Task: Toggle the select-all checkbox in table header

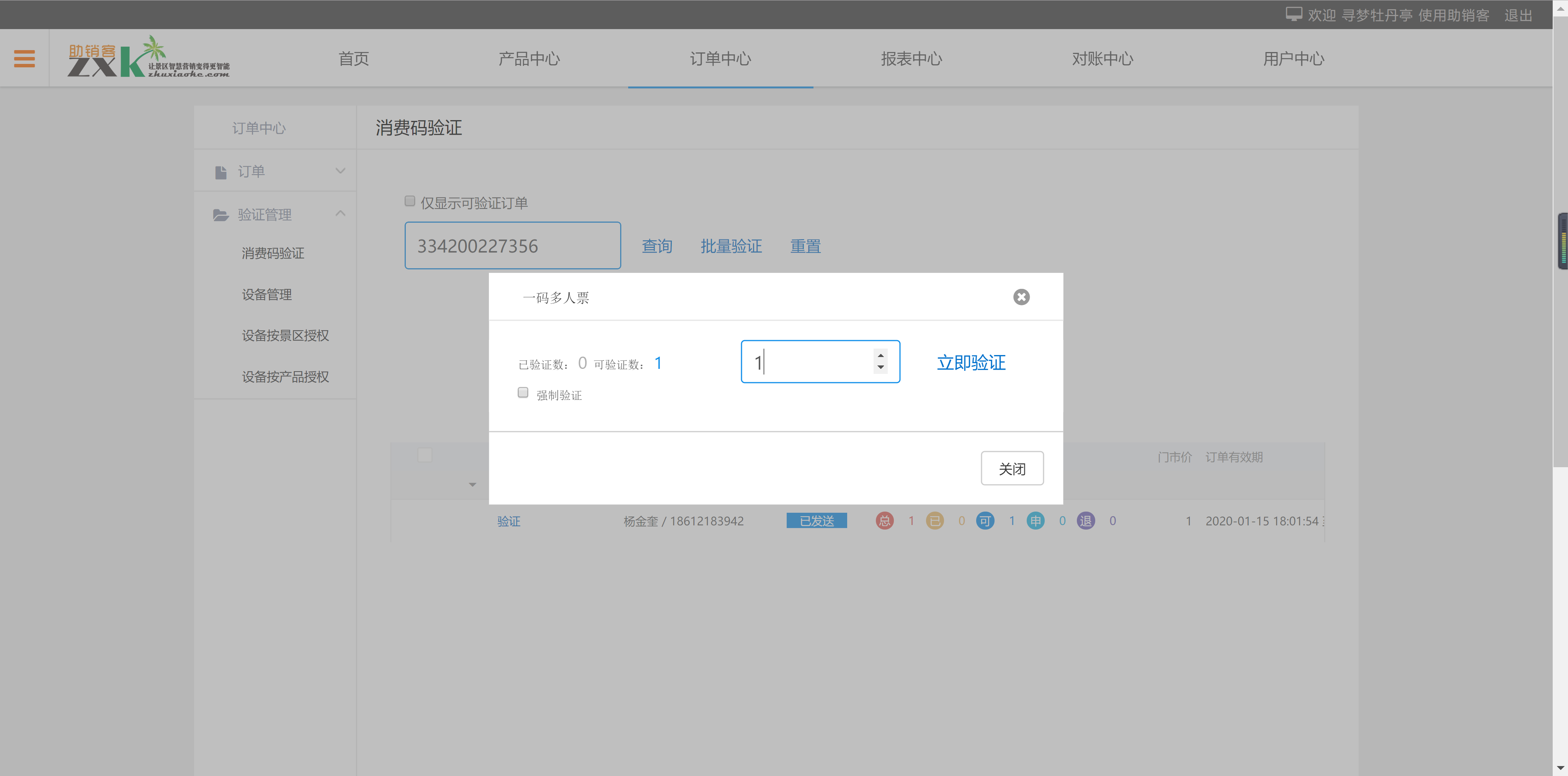Action: pyautogui.click(x=425, y=455)
